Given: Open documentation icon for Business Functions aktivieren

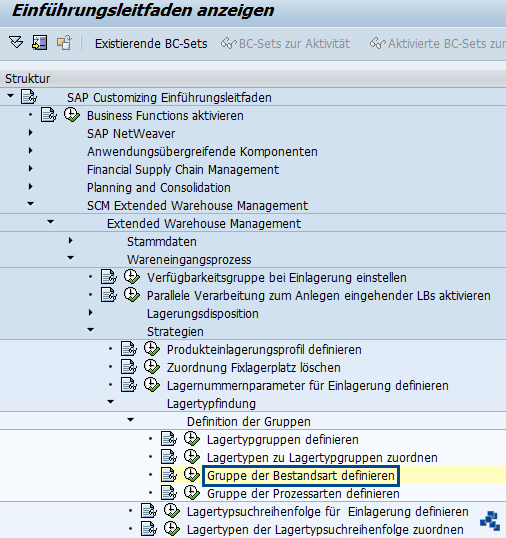Looking at the screenshot, I should tap(49, 115).
